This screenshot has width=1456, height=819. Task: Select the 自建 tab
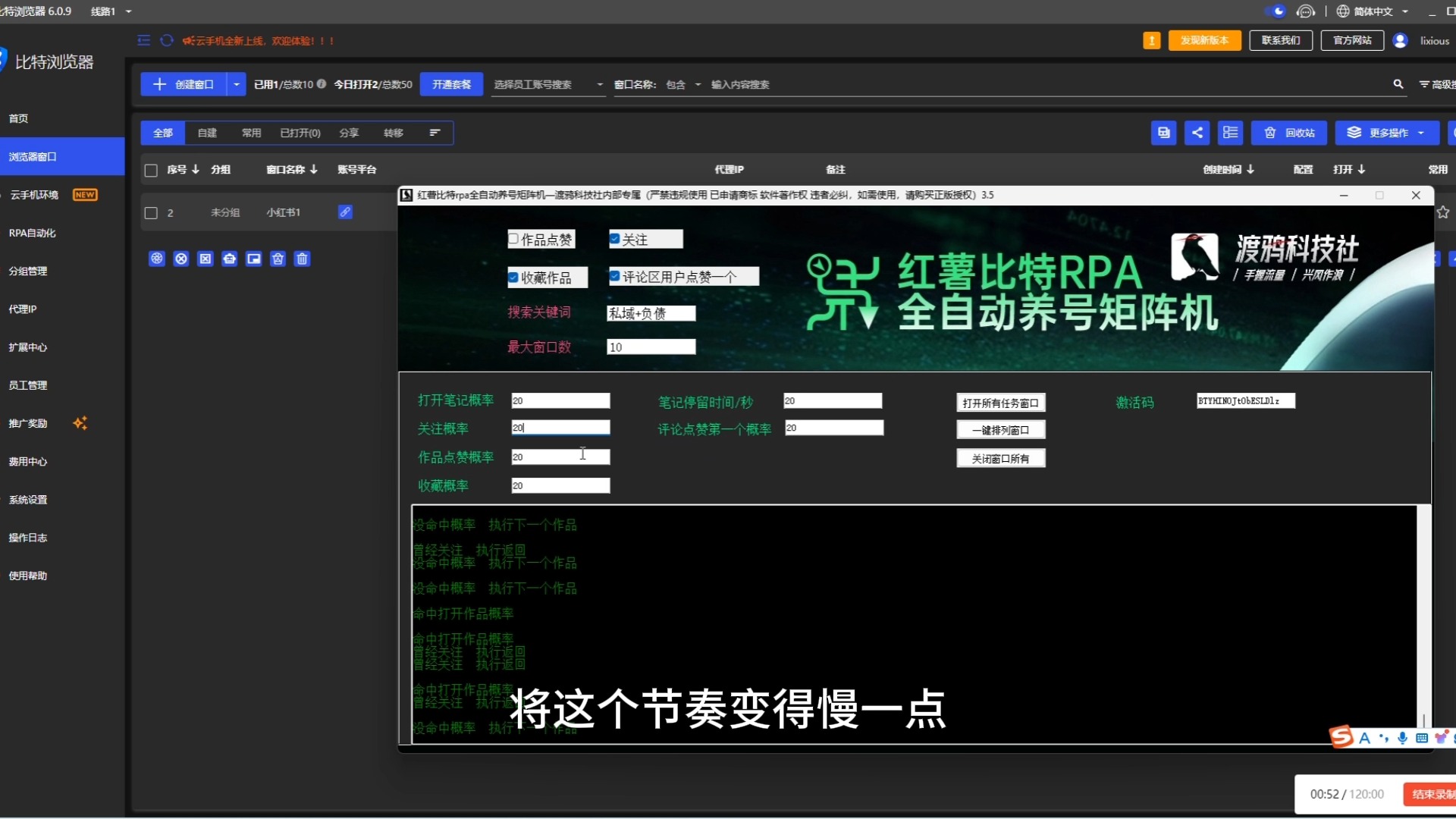tap(207, 133)
